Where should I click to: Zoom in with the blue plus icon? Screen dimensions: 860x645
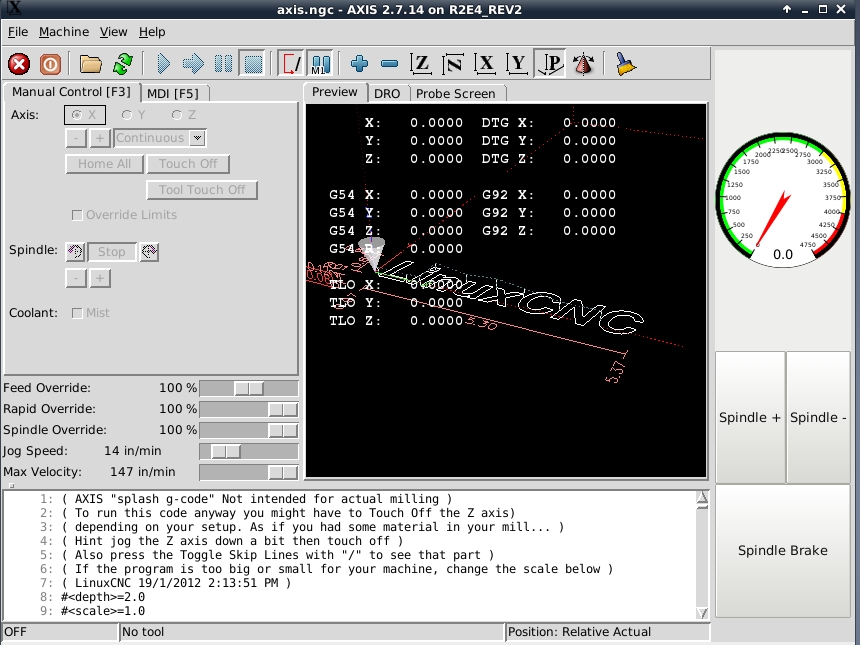pyautogui.click(x=359, y=64)
